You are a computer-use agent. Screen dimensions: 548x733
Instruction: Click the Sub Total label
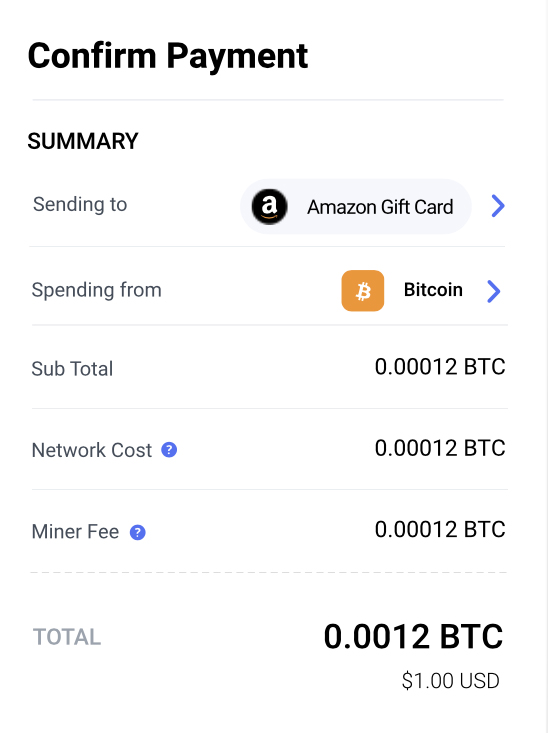[72, 369]
